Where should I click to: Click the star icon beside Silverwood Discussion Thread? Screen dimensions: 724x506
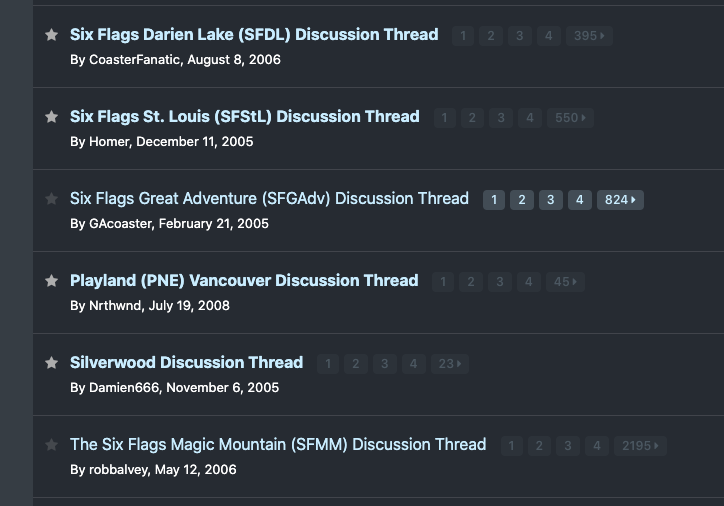[52, 363]
